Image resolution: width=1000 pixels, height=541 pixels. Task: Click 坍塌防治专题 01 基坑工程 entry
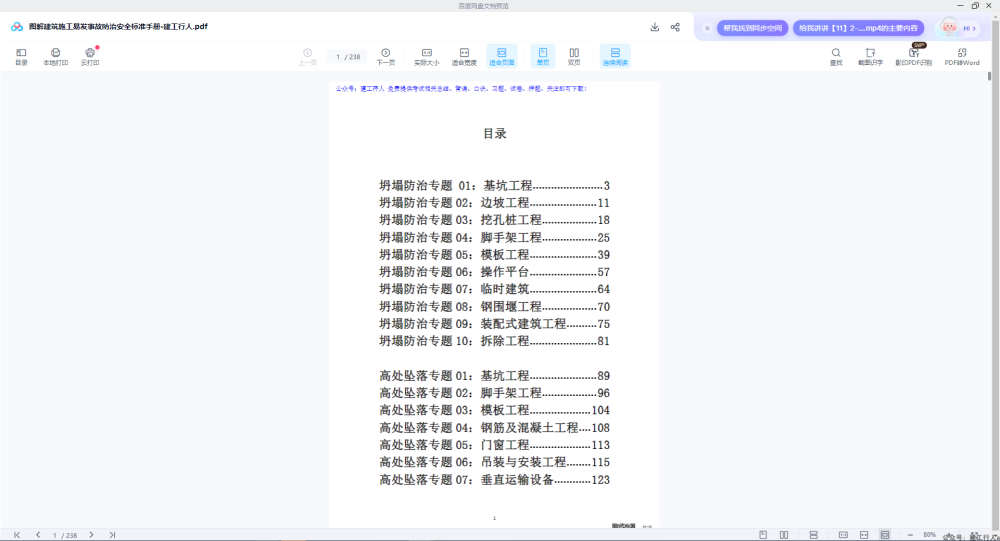(494, 186)
